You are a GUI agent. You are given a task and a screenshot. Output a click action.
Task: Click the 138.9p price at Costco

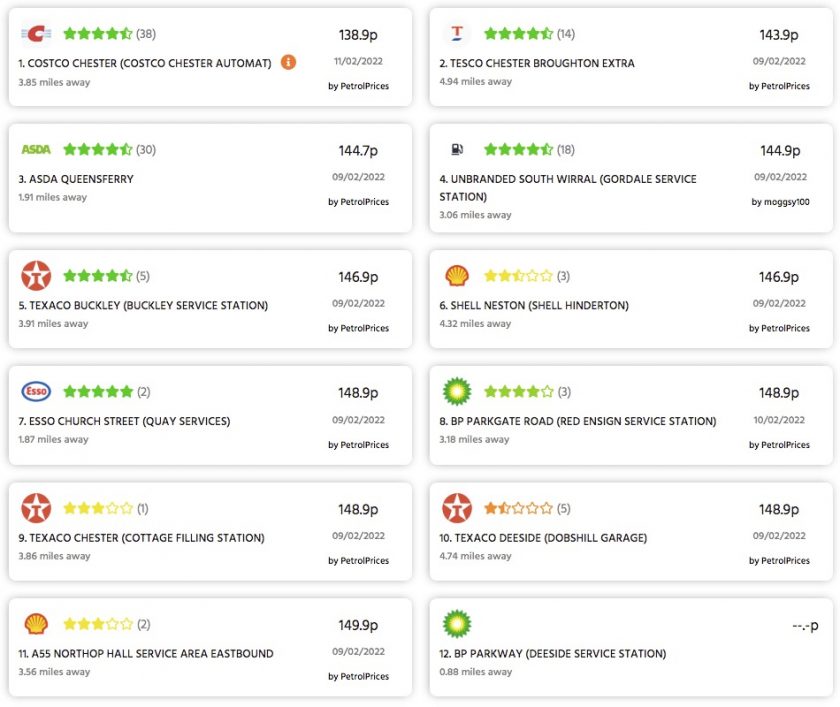pos(358,35)
